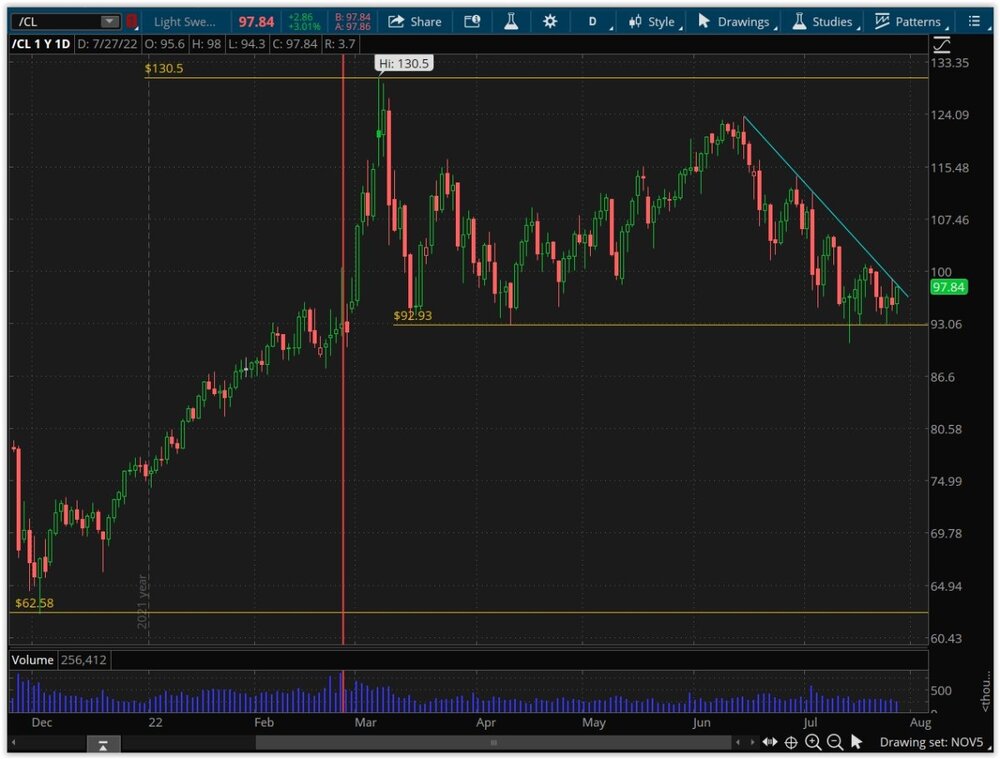Click the horizontal expand arrows icon

769,742
